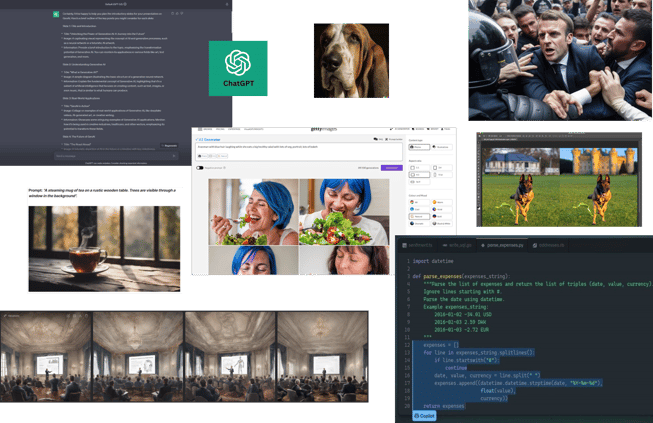Switch to the parse_expenses.py editor tab
This screenshot has height=423, width=653.
point(506,244)
